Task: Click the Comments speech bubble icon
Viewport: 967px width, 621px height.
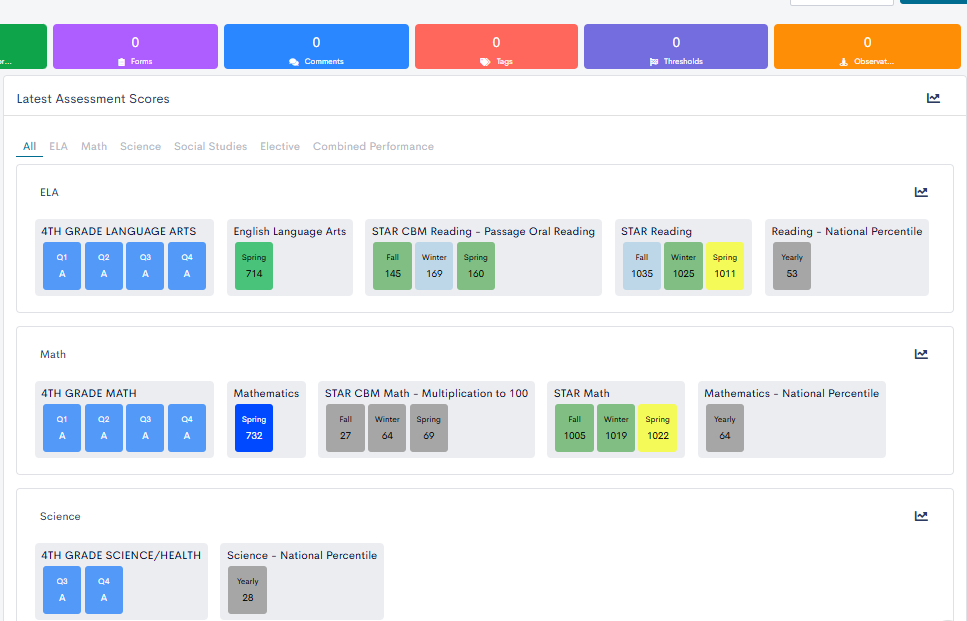Action: (294, 62)
